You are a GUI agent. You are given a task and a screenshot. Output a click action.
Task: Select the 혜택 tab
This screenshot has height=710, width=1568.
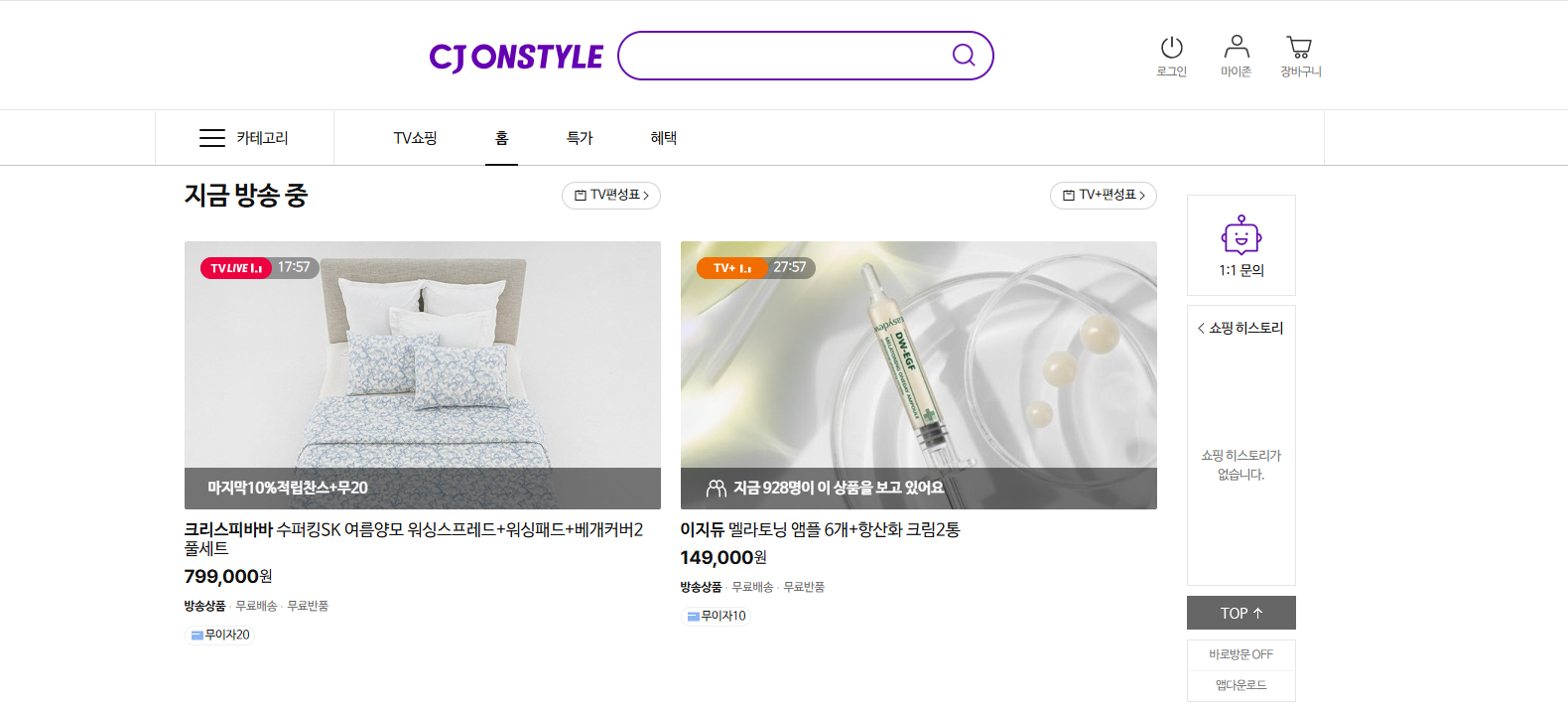point(663,138)
